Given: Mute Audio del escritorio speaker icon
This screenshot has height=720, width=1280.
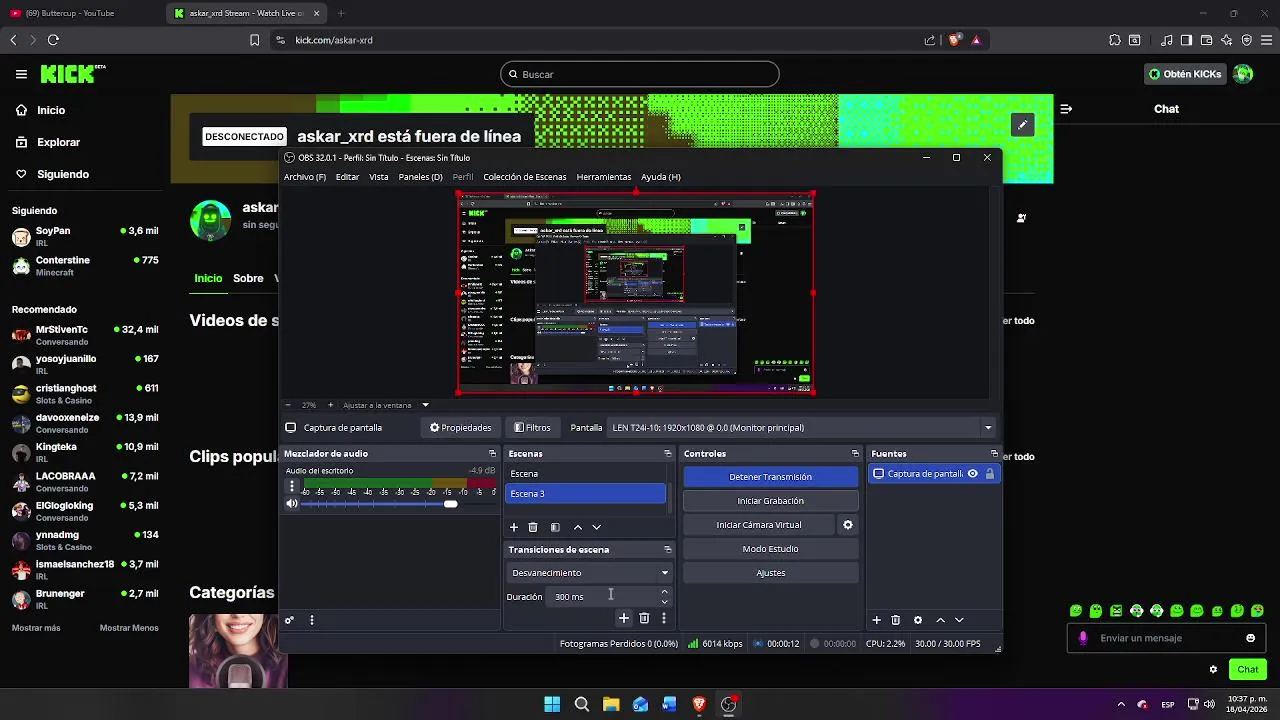Looking at the screenshot, I should (x=292, y=504).
